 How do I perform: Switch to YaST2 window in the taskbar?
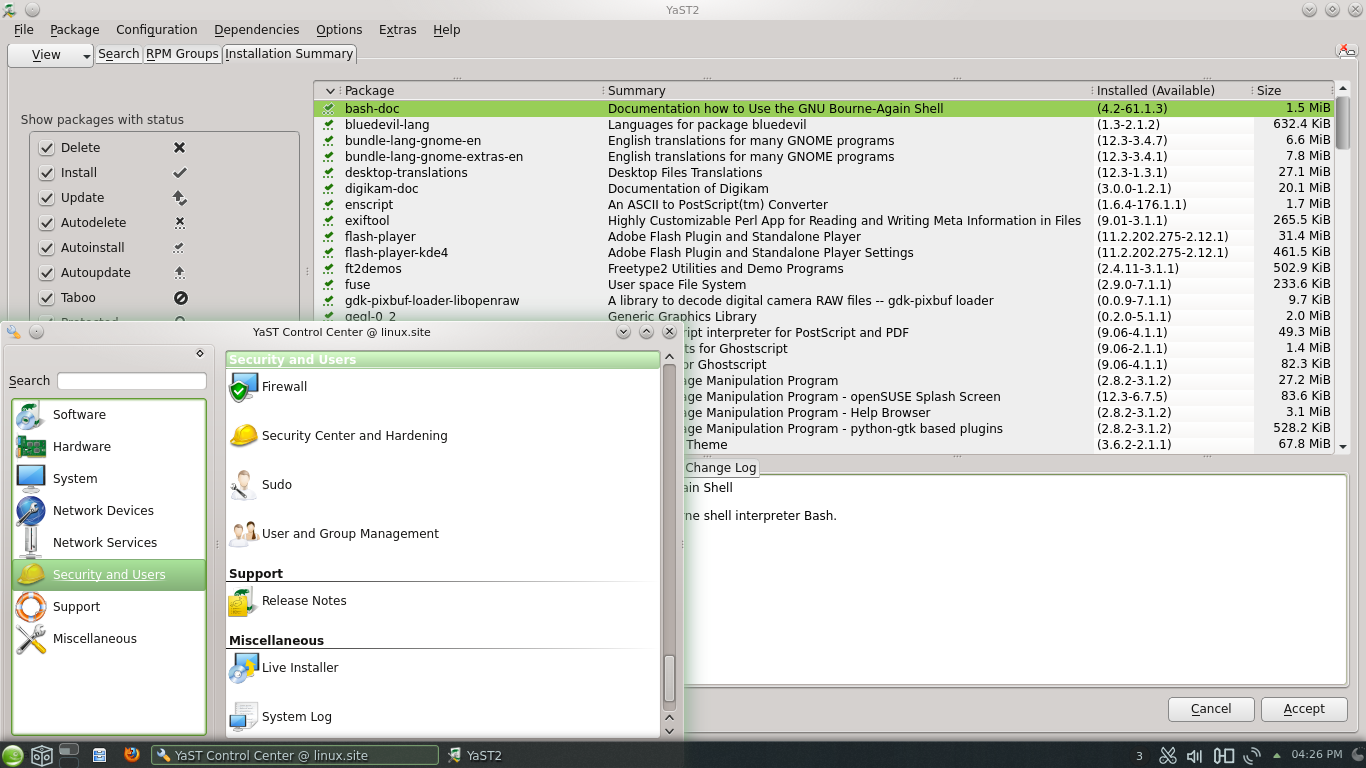475,755
